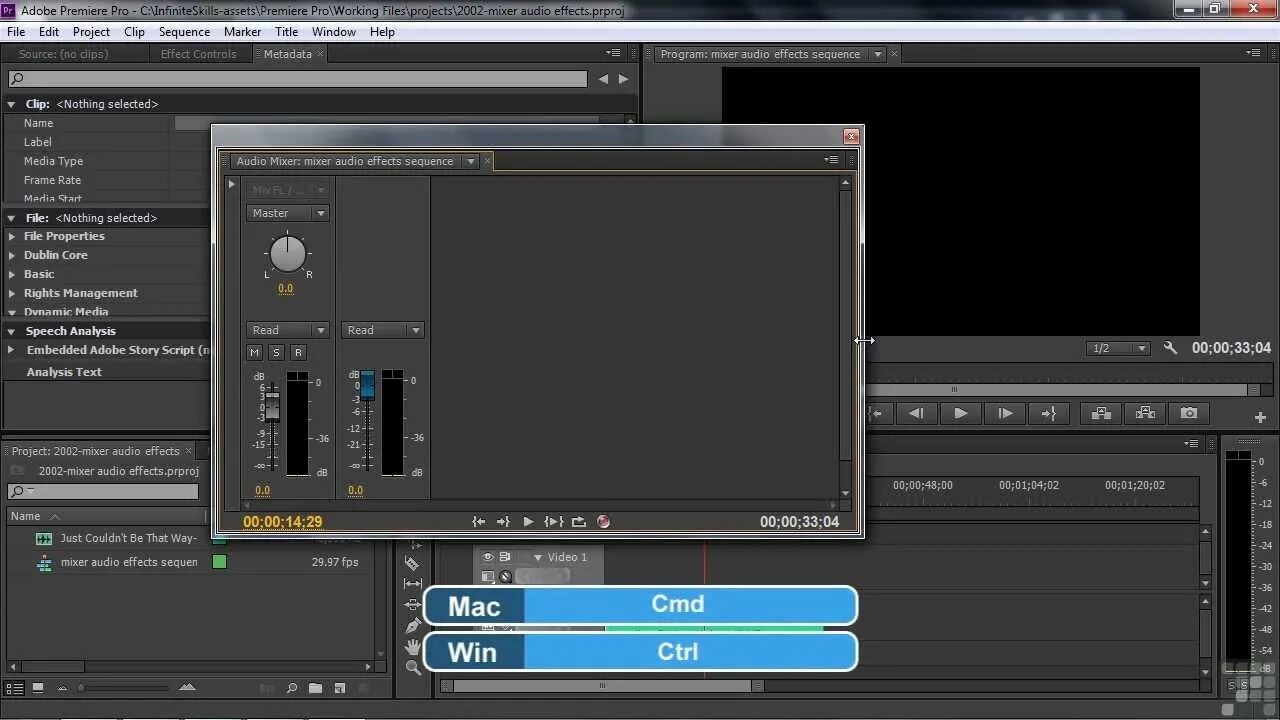Click the Metadata panel search field
Image resolution: width=1280 pixels, height=720 pixels.
pos(298,78)
